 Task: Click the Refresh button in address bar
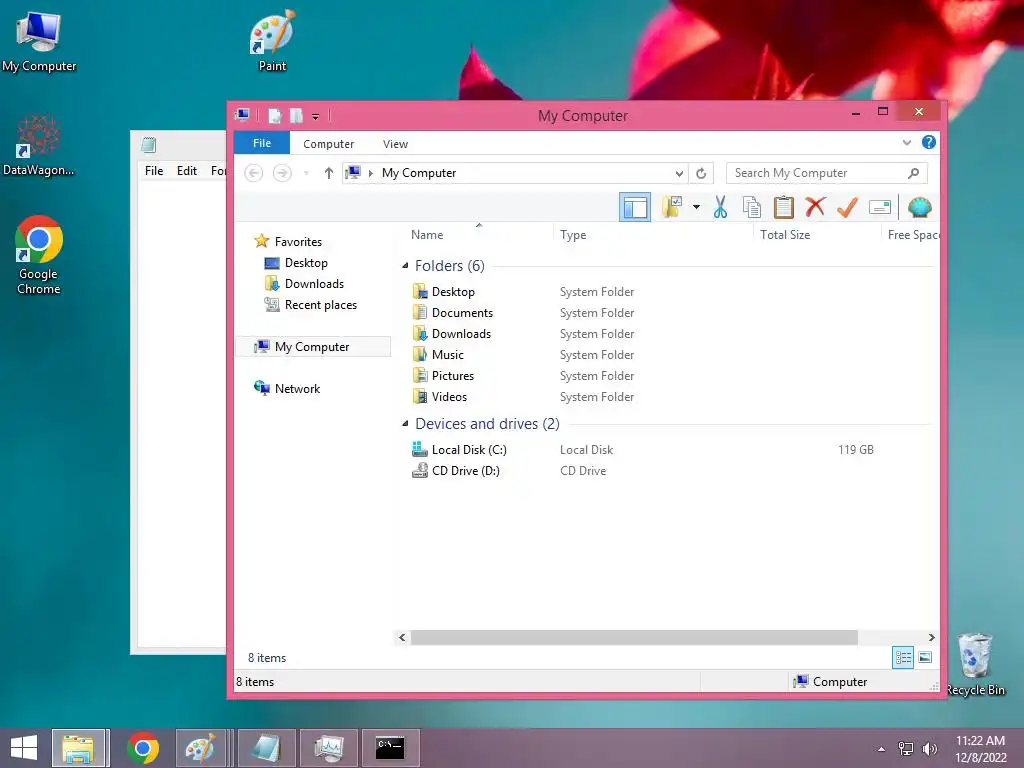701,173
